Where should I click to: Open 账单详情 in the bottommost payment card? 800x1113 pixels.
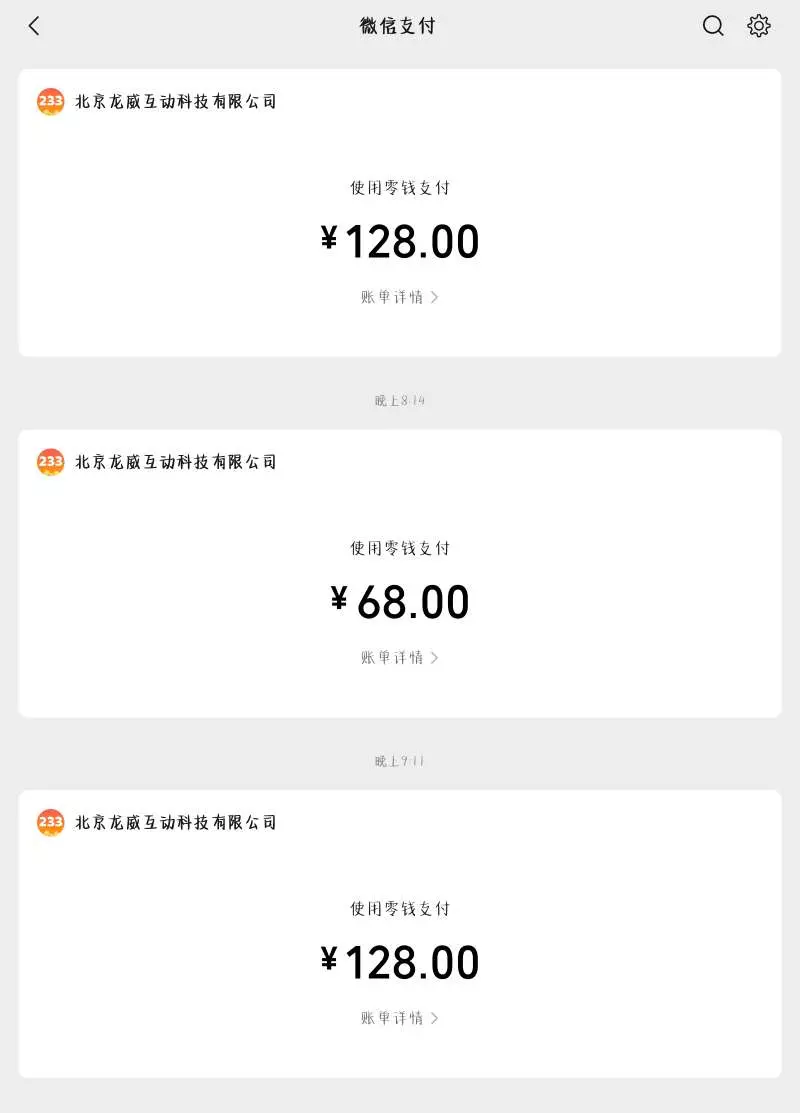click(x=392, y=1018)
